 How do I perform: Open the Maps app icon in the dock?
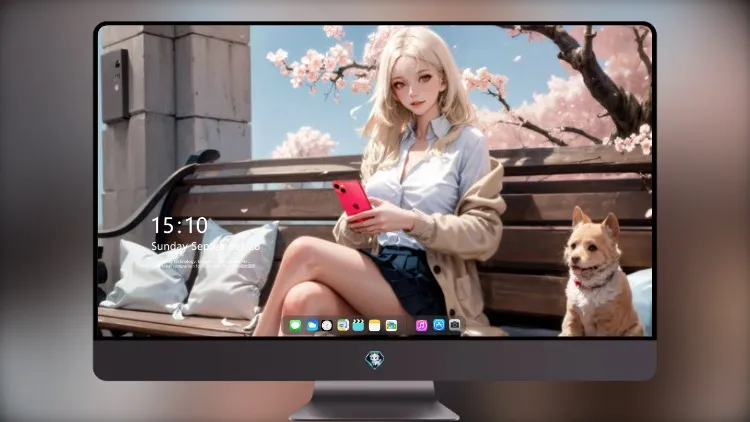[342, 325]
